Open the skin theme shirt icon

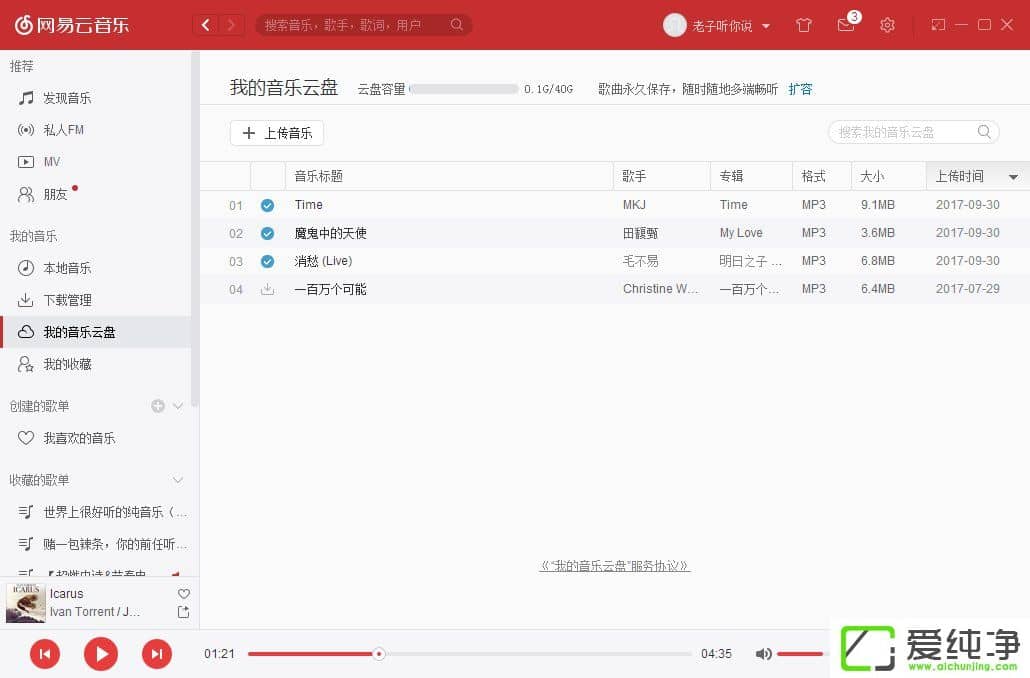coord(804,25)
